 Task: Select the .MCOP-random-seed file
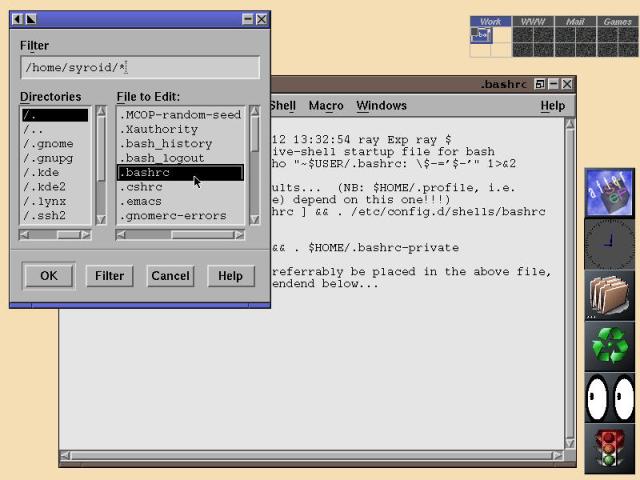tap(180, 115)
